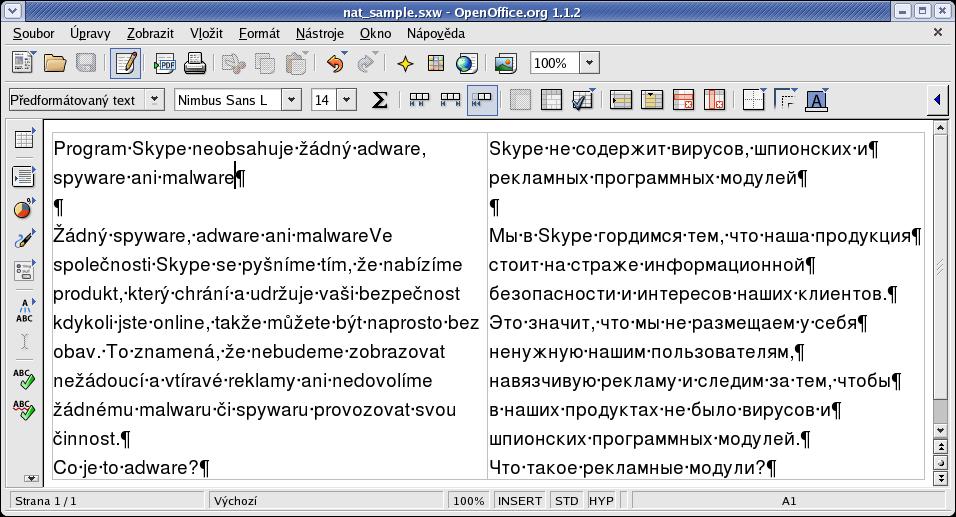Select fixed proportional table mode icon
956x517 pixels.
tap(451, 100)
